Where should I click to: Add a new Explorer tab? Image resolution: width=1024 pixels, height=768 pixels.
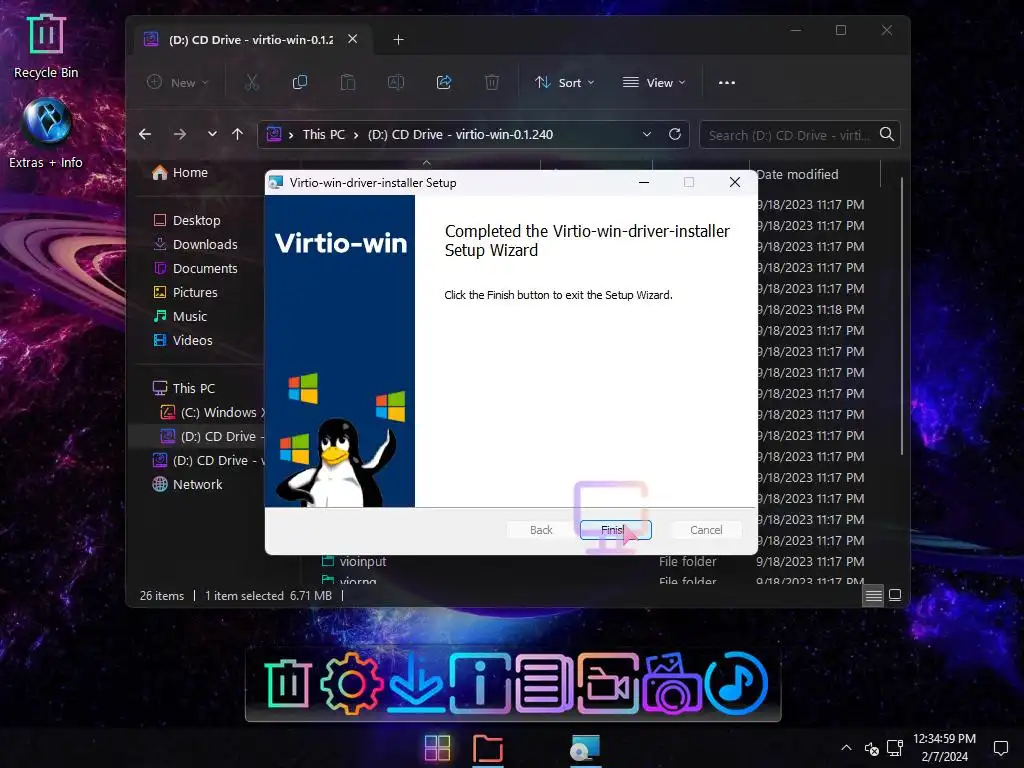point(398,40)
